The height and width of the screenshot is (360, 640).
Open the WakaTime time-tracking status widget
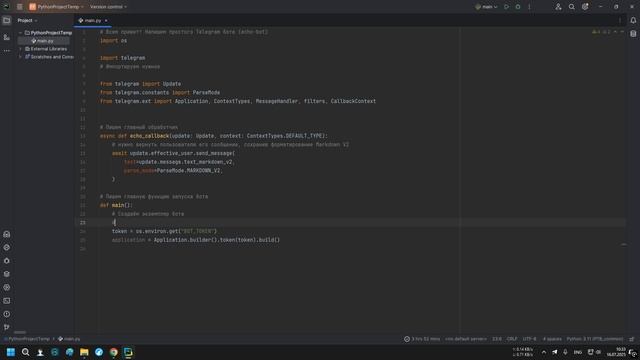(422, 339)
